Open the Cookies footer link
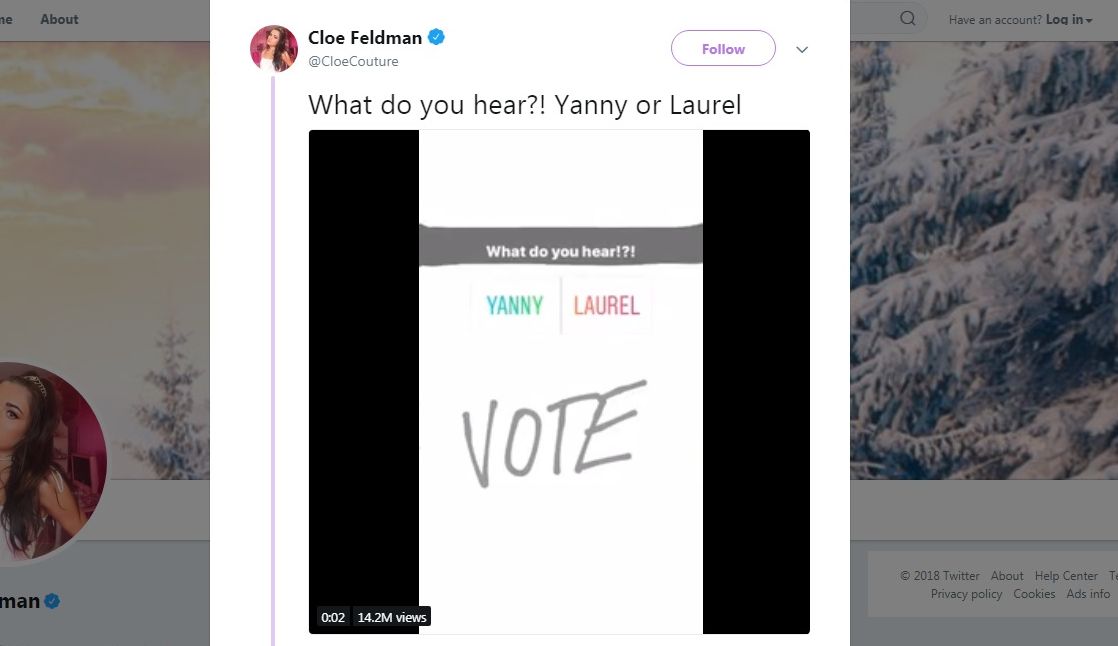The height and width of the screenshot is (646, 1118). (x=1034, y=594)
